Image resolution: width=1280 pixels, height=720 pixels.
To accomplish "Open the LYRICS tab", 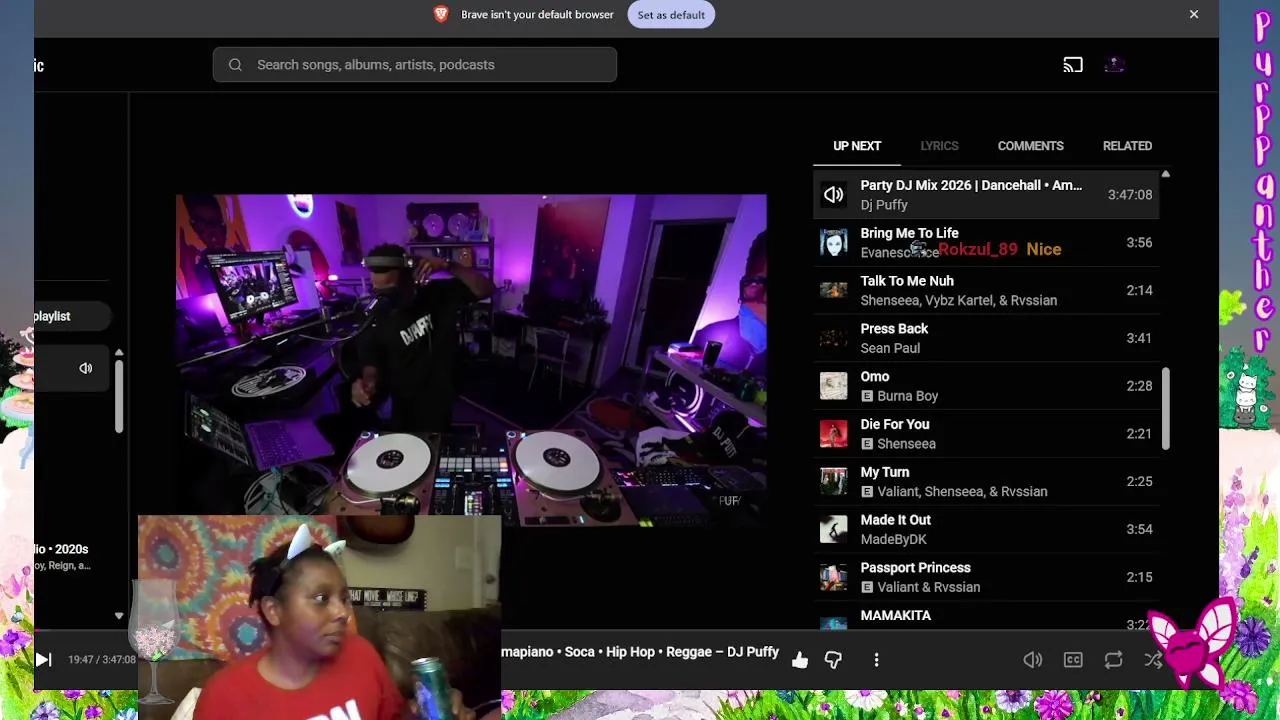I will [939, 146].
